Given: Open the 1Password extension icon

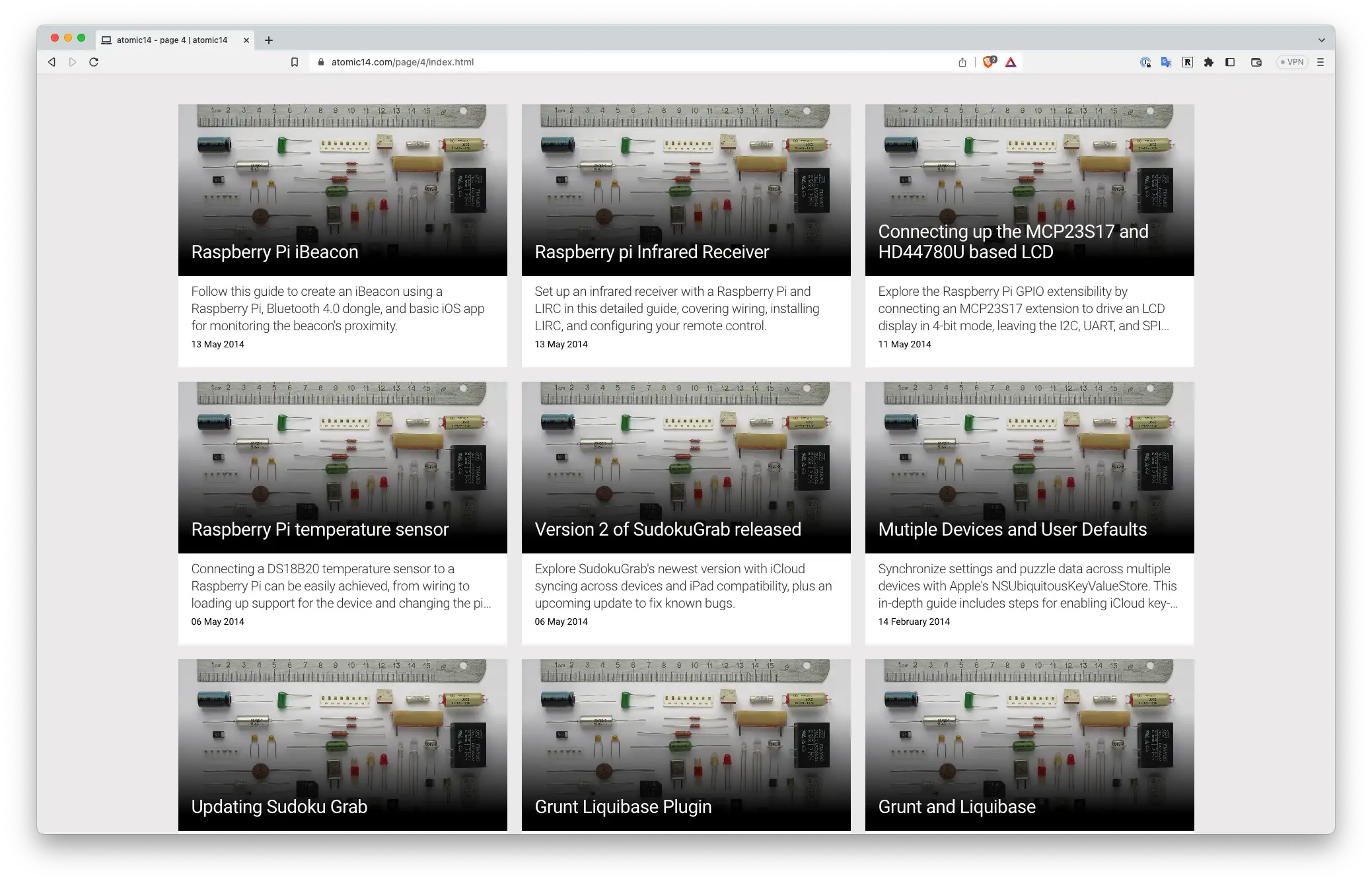Looking at the screenshot, I should click(1145, 62).
